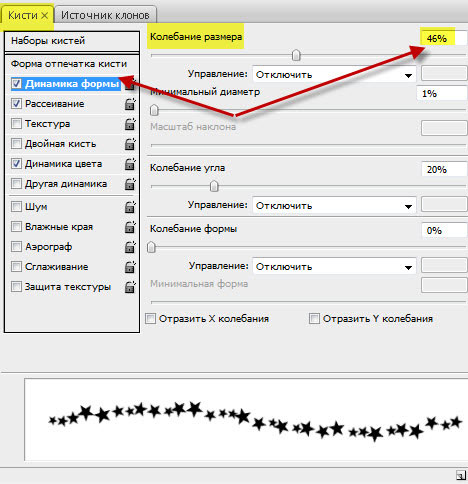Open Управление dropdown under Колебание формы
Image resolution: width=468 pixels, height=484 pixels.
point(334,266)
